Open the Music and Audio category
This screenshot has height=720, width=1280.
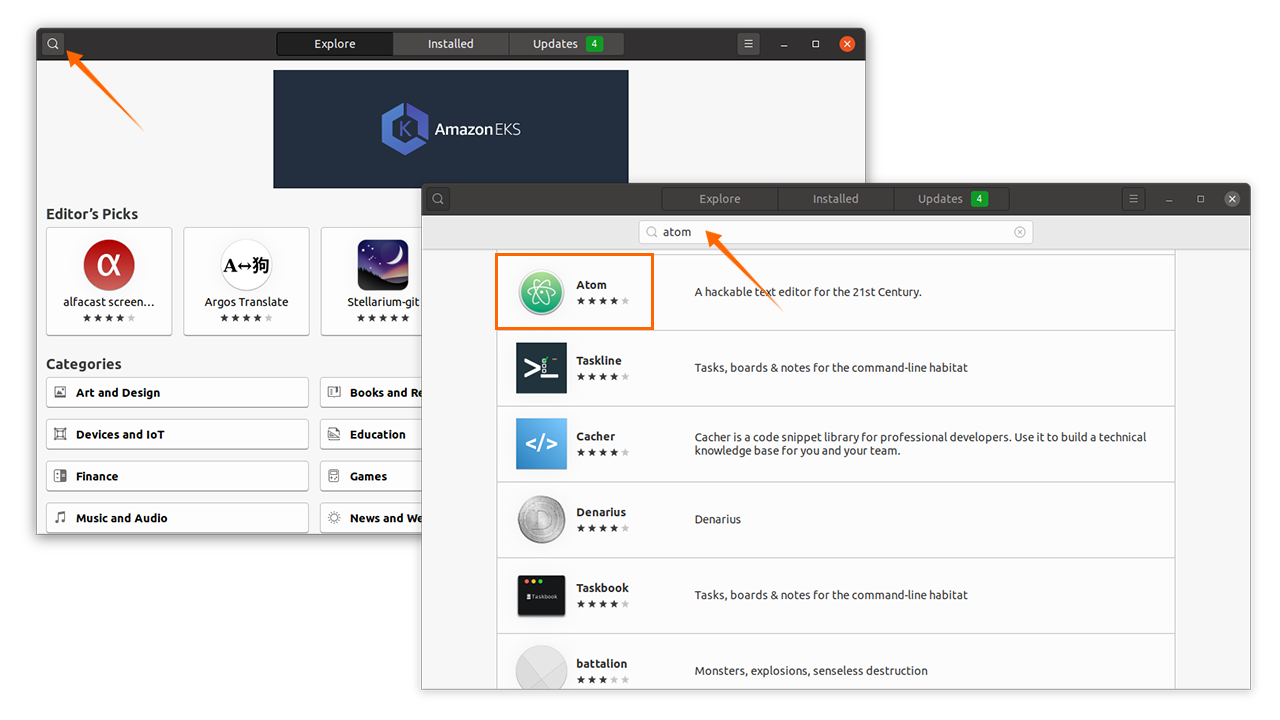point(177,518)
